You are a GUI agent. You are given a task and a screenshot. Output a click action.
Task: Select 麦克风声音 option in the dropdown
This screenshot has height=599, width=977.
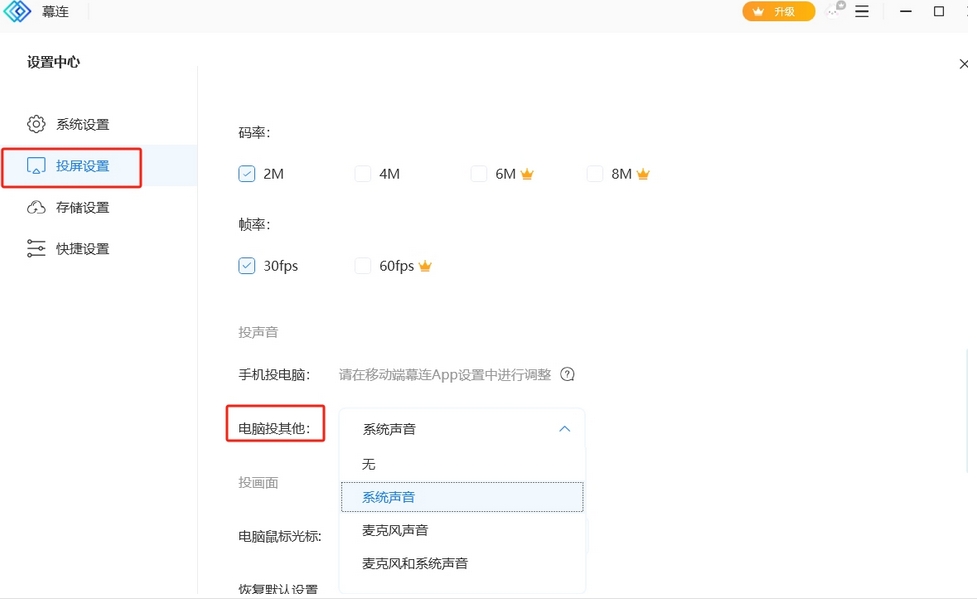pyautogui.click(x=395, y=530)
